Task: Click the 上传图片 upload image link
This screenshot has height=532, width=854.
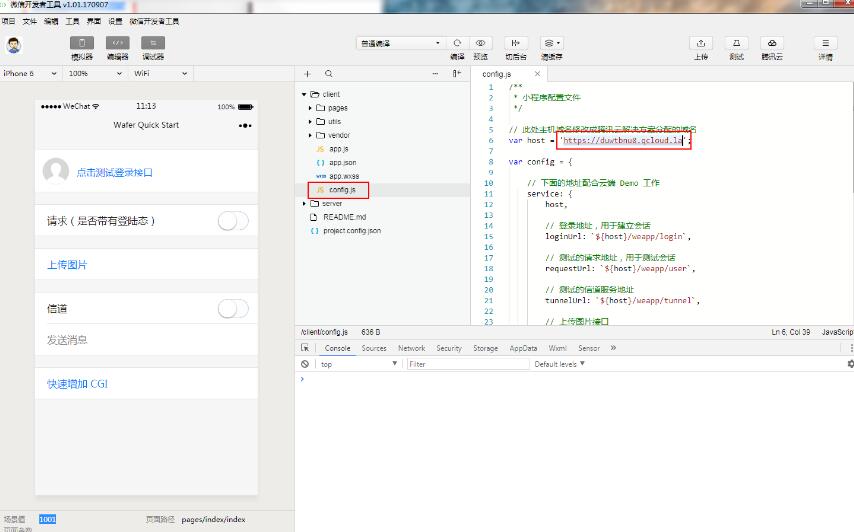Action: [67, 265]
